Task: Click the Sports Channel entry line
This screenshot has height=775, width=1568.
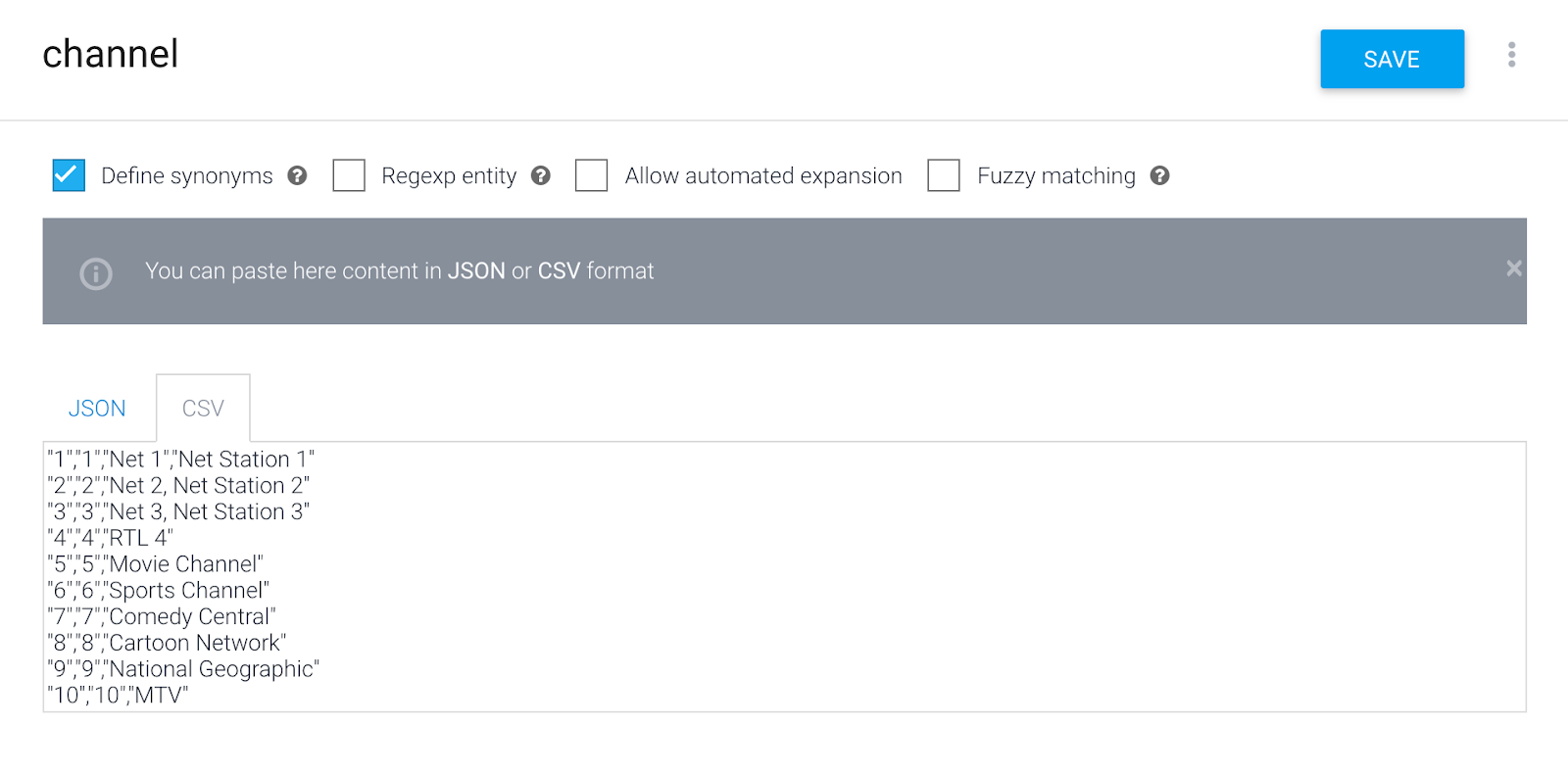Action: [158, 591]
